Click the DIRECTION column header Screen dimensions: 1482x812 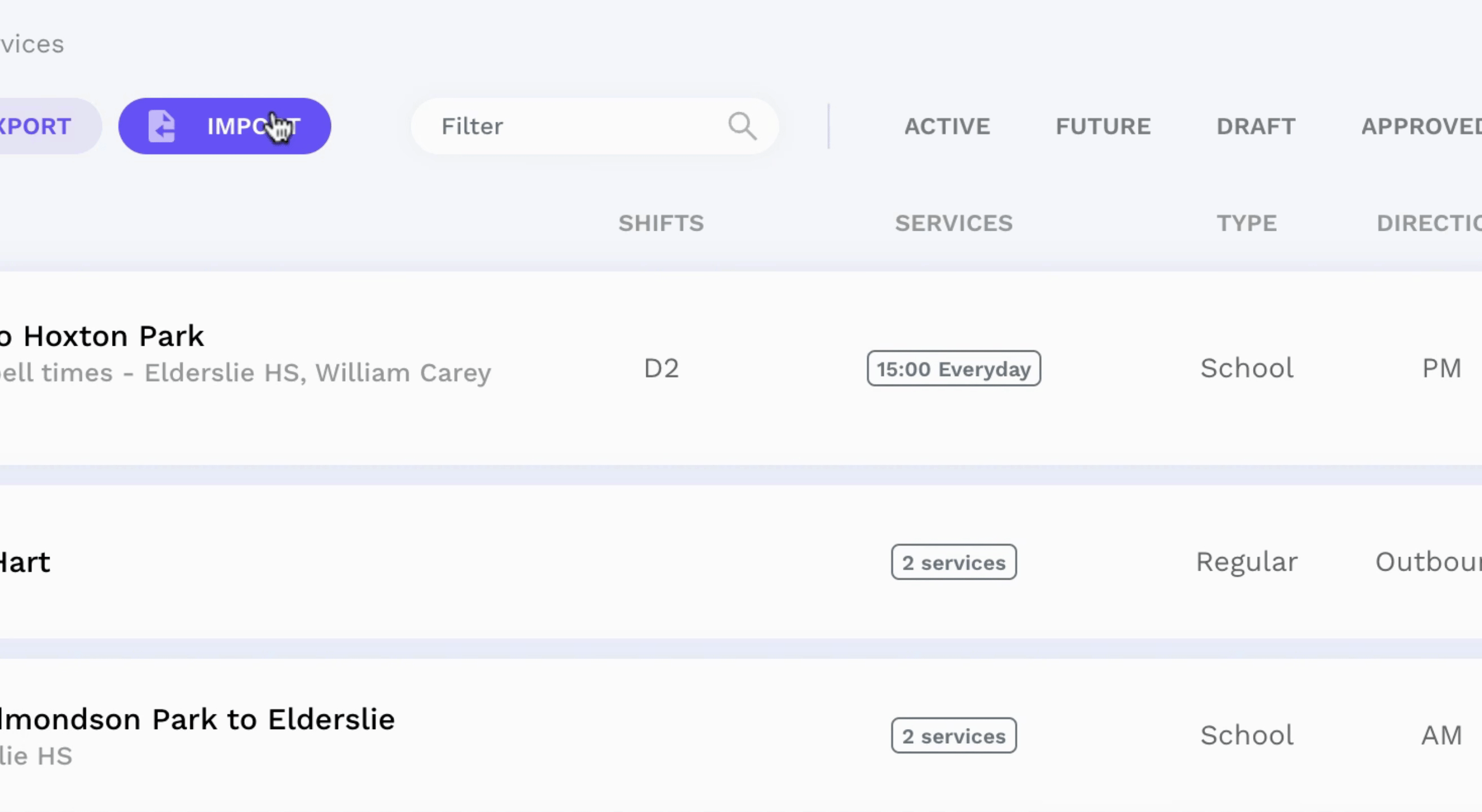click(1429, 223)
